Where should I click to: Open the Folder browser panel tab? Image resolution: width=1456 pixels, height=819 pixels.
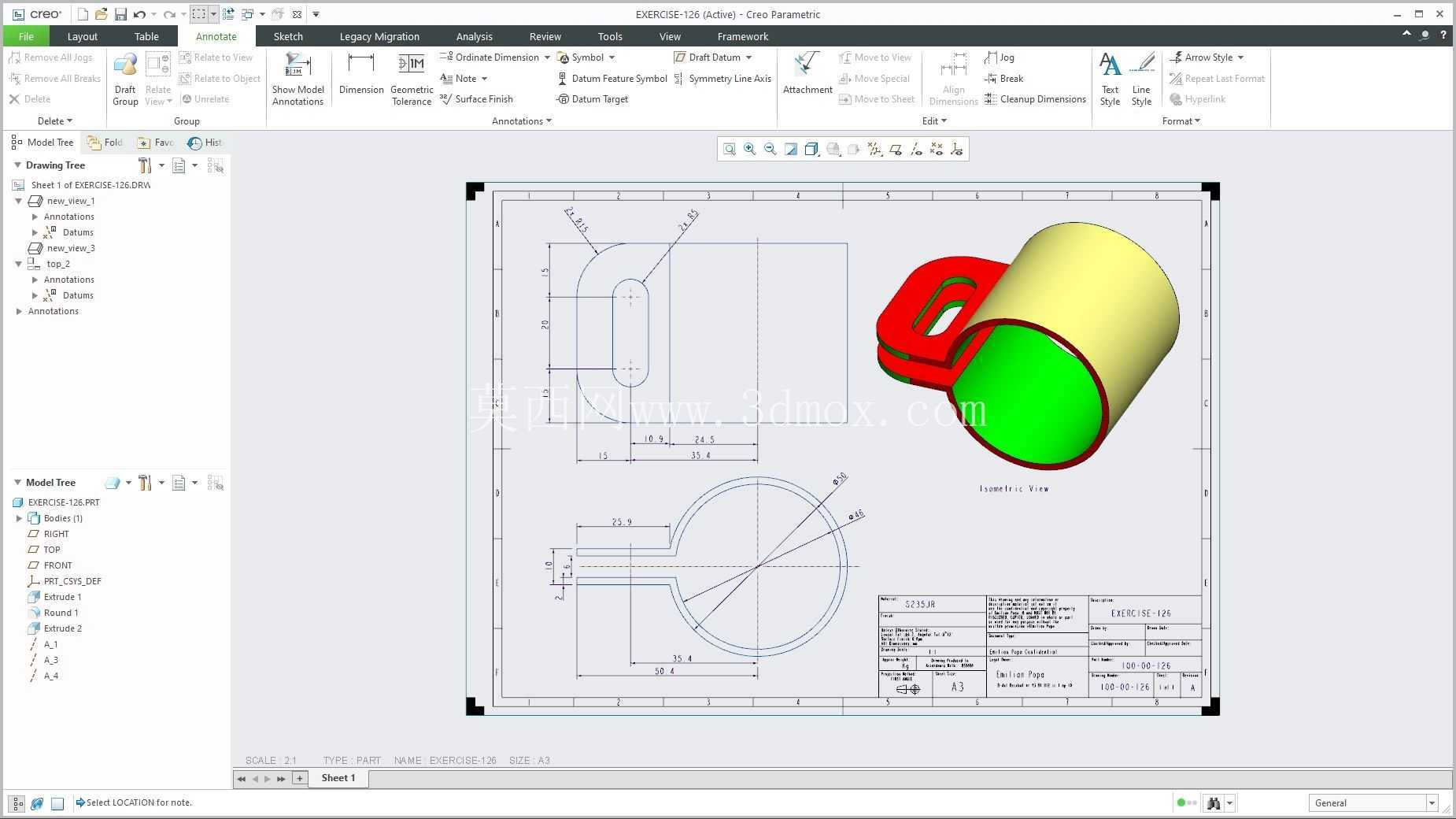click(105, 143)
